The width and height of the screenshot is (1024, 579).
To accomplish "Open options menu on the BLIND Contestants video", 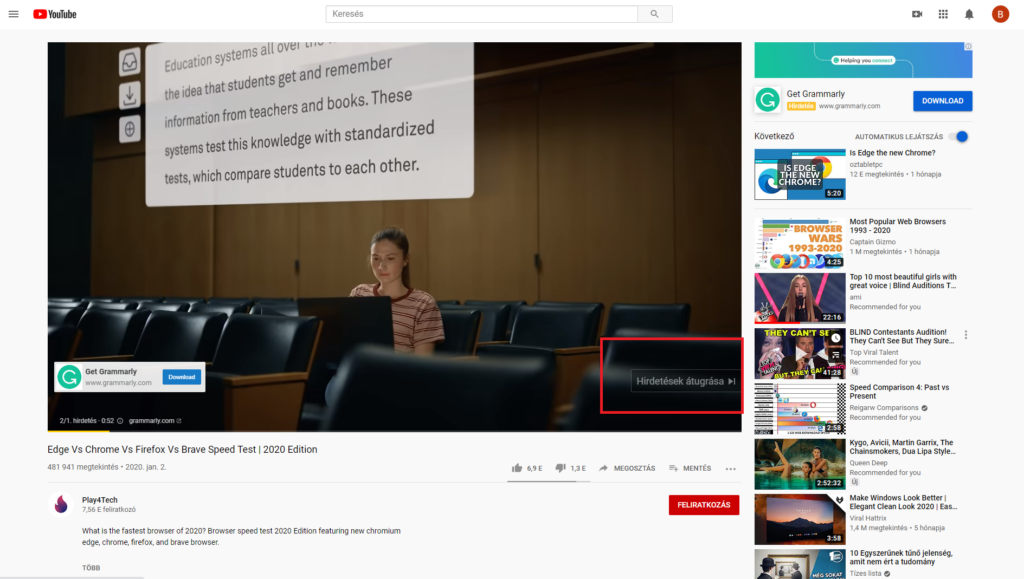I will (x=966, y=334).
